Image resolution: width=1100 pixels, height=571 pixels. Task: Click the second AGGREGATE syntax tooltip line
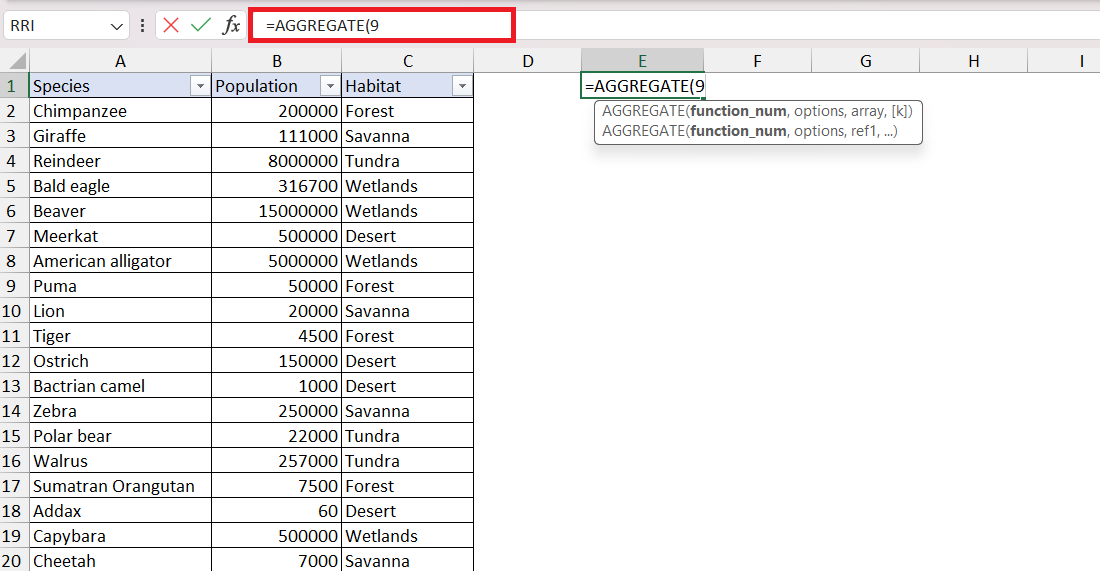(749, 131)
